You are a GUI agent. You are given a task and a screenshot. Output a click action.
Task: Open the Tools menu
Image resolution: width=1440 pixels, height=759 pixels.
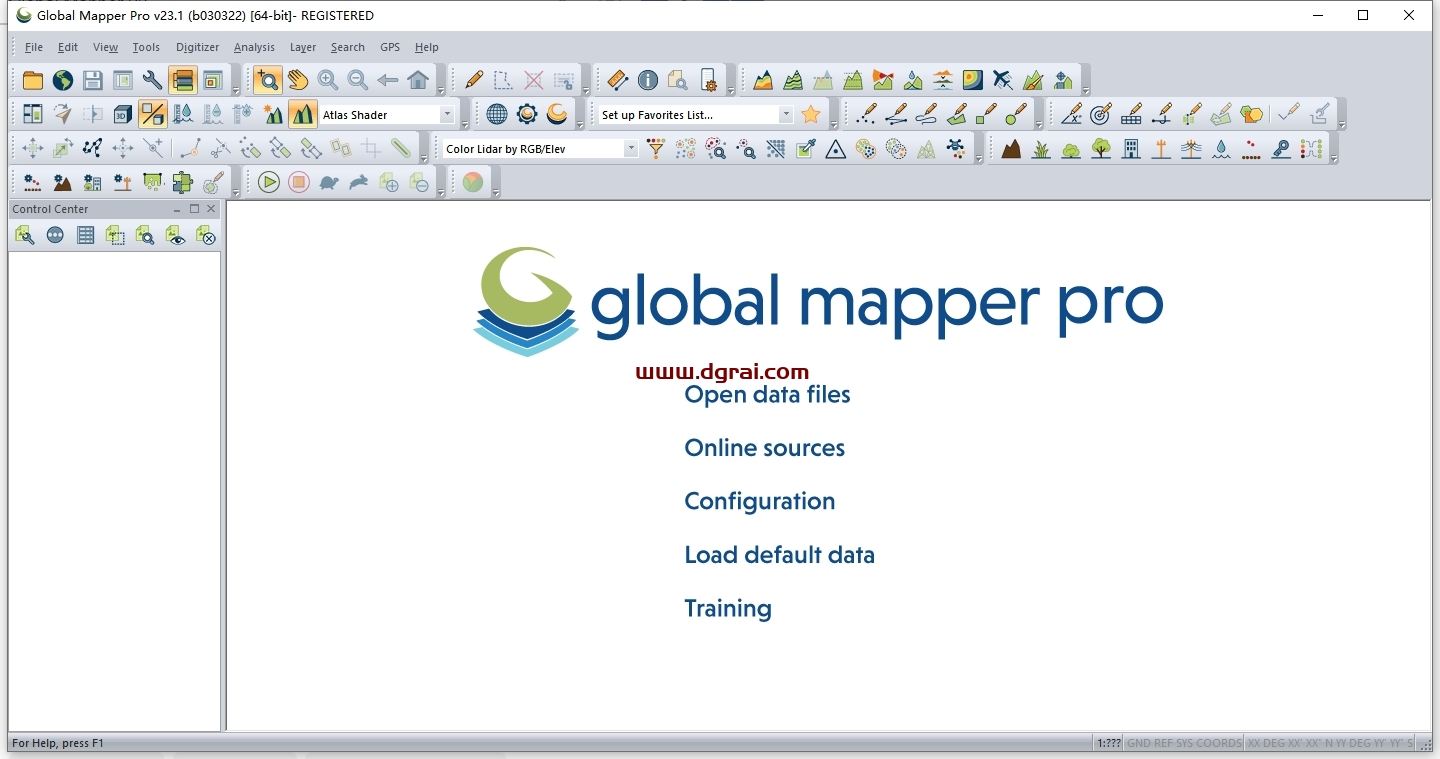point(146,47)
